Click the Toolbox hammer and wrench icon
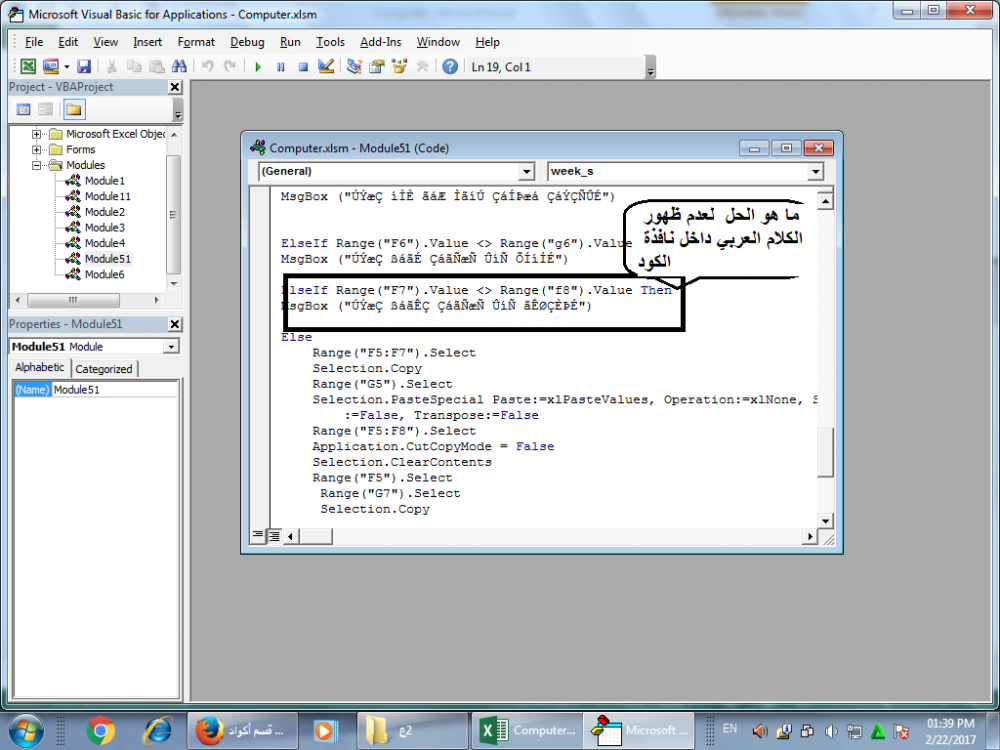Viewport: 1000px width, 750px height. pyautogui.click(x=422, y=66)
